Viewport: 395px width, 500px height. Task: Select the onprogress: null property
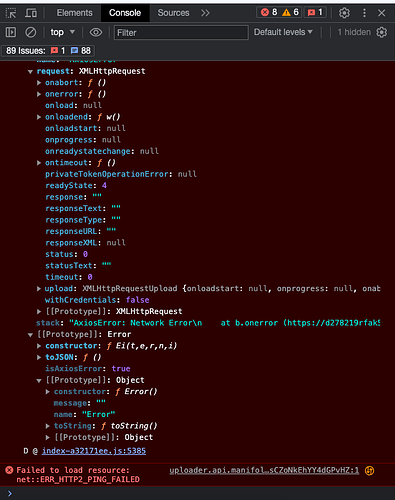83,140
